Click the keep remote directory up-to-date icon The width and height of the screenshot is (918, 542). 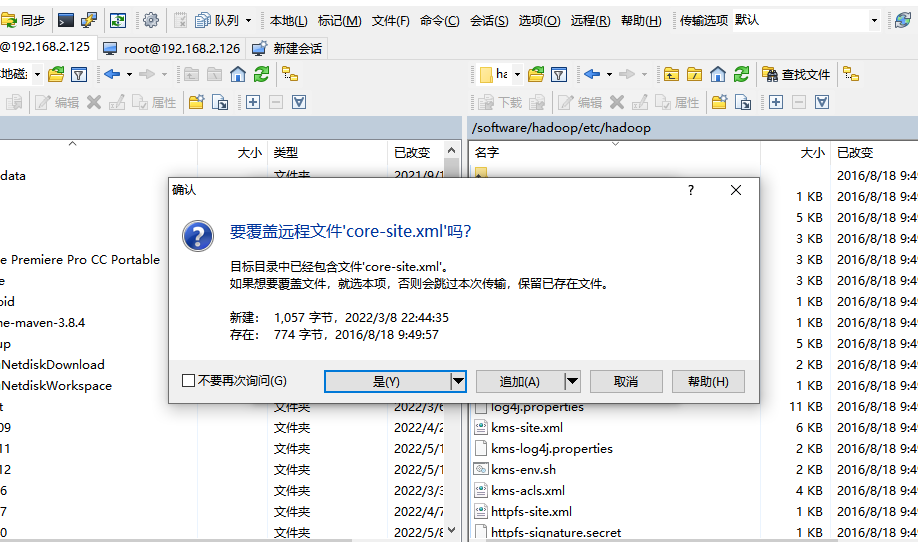[118, 21]
